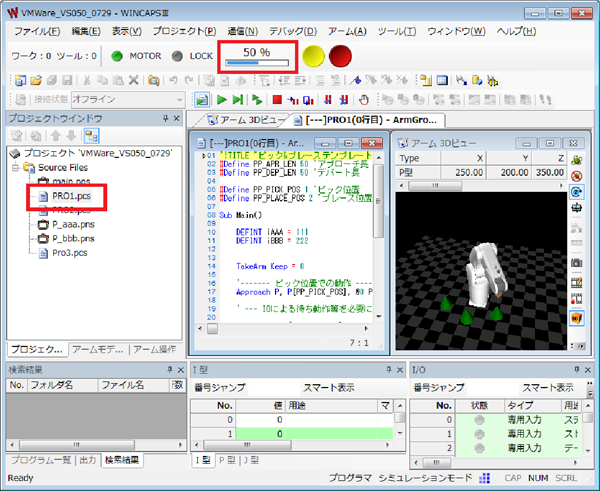This screenshot has width=600, height=491.
Task: Click the camera icon in 3D view sidebar
Action: (577, 261)
